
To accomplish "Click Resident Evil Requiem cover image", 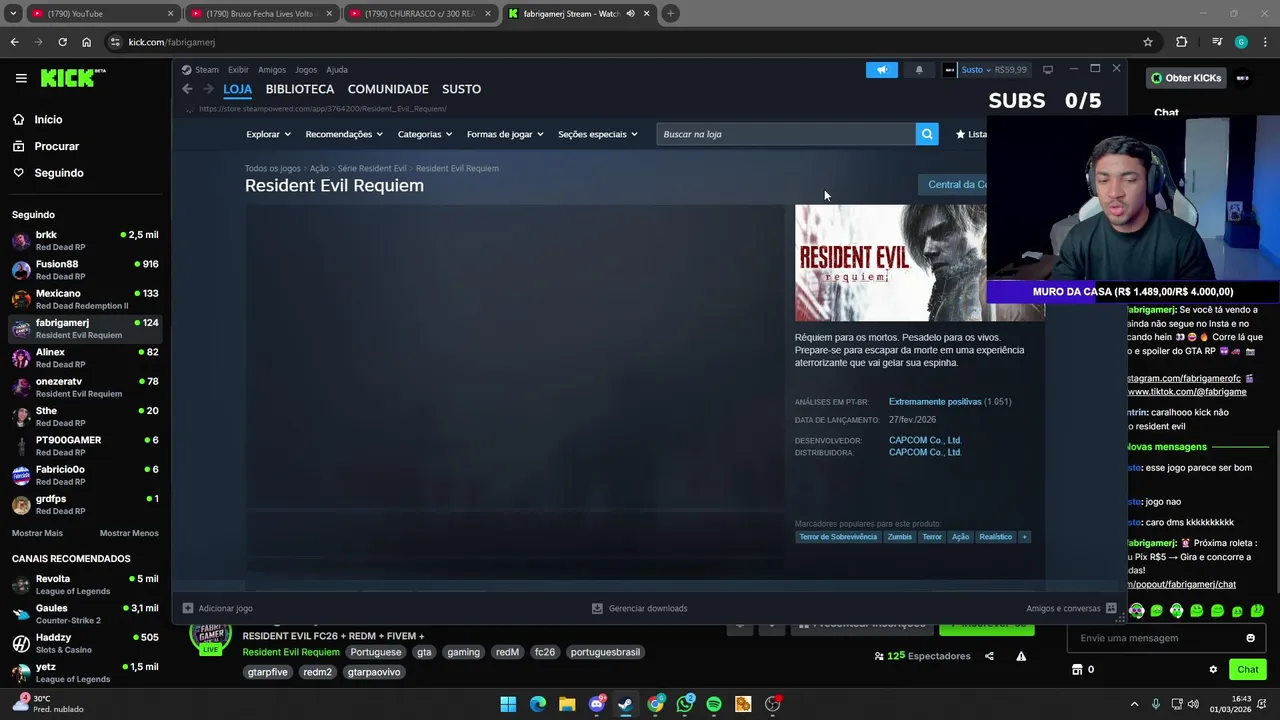I will click(890, 263).
